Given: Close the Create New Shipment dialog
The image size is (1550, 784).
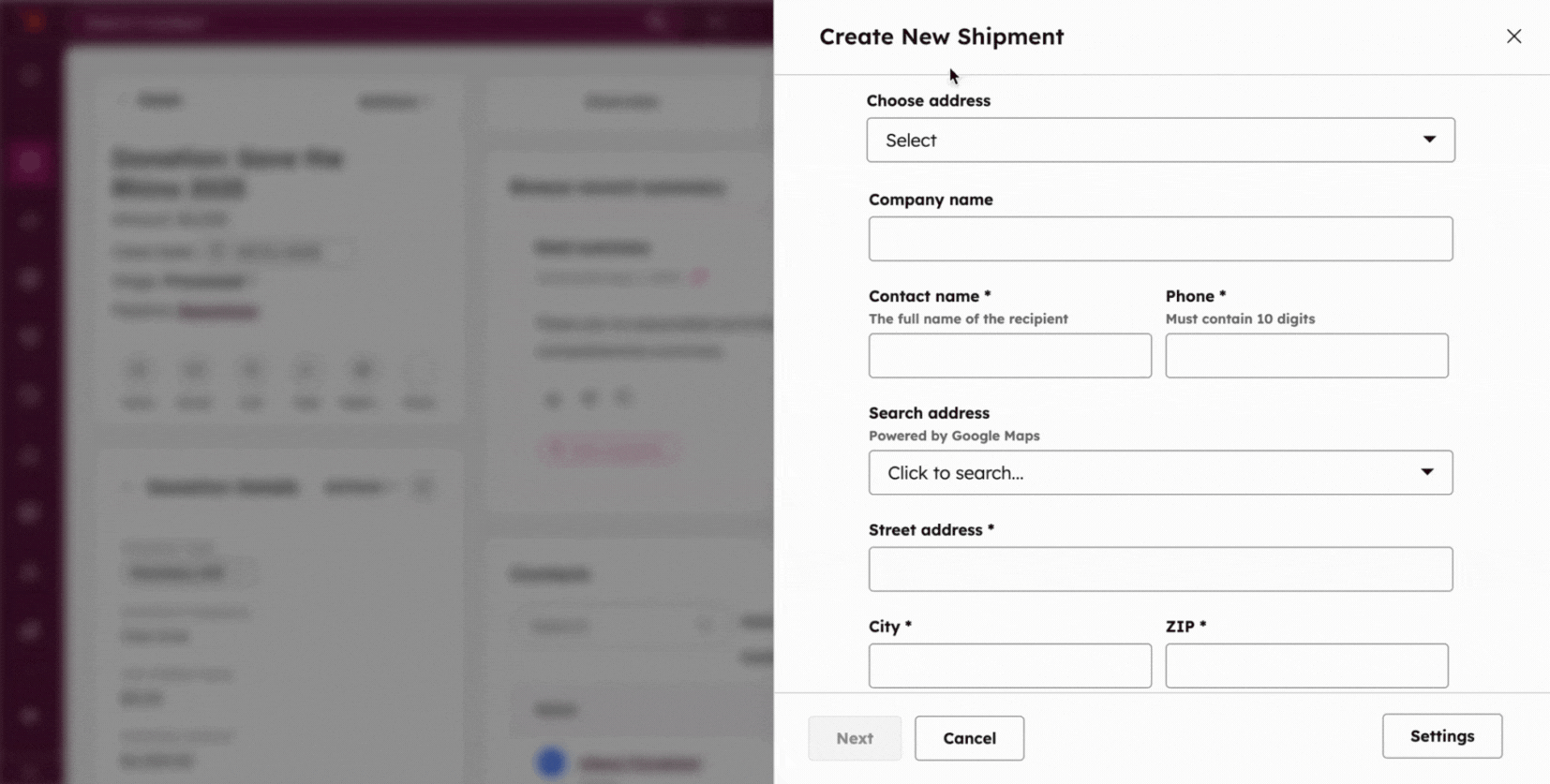Looking at the screenshot, I should 1514,37.
